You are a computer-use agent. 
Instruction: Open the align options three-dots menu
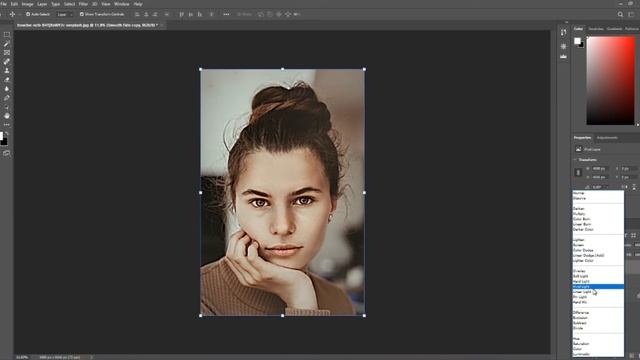pyautogui.click(x=226, y=14)
